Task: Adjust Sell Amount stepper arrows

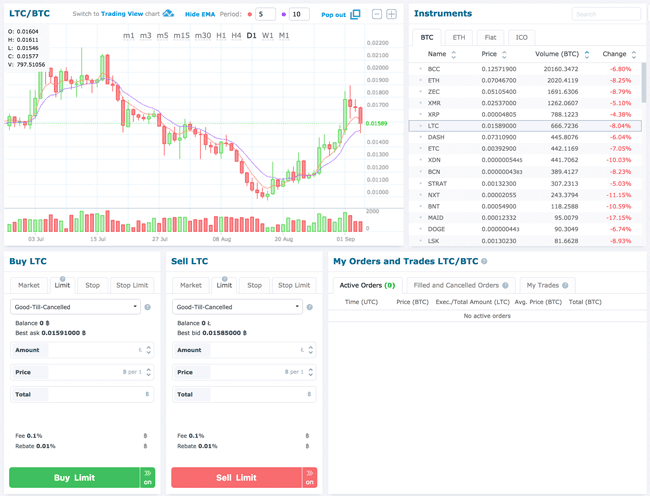Action: pos(310,350)
